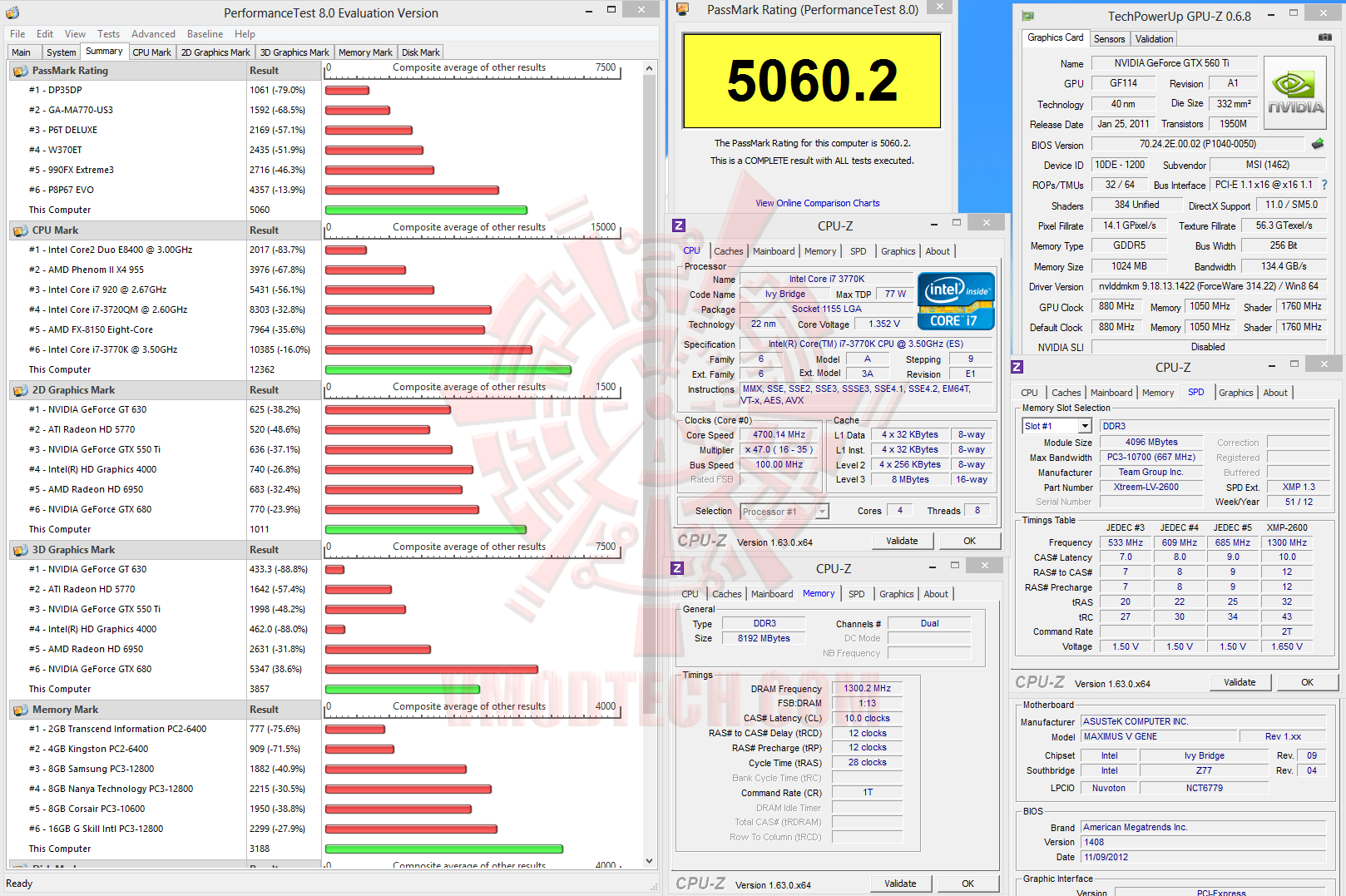Click the Intel Core i7 logo badge

pos(956,300)
